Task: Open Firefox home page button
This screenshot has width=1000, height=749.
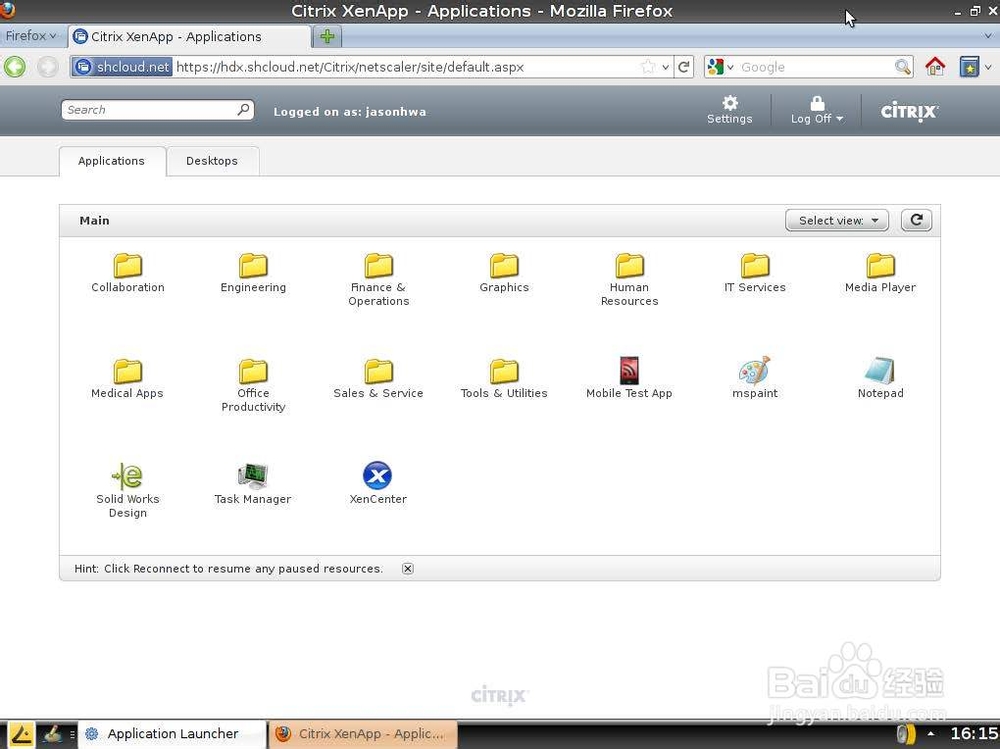Action: 935,66
